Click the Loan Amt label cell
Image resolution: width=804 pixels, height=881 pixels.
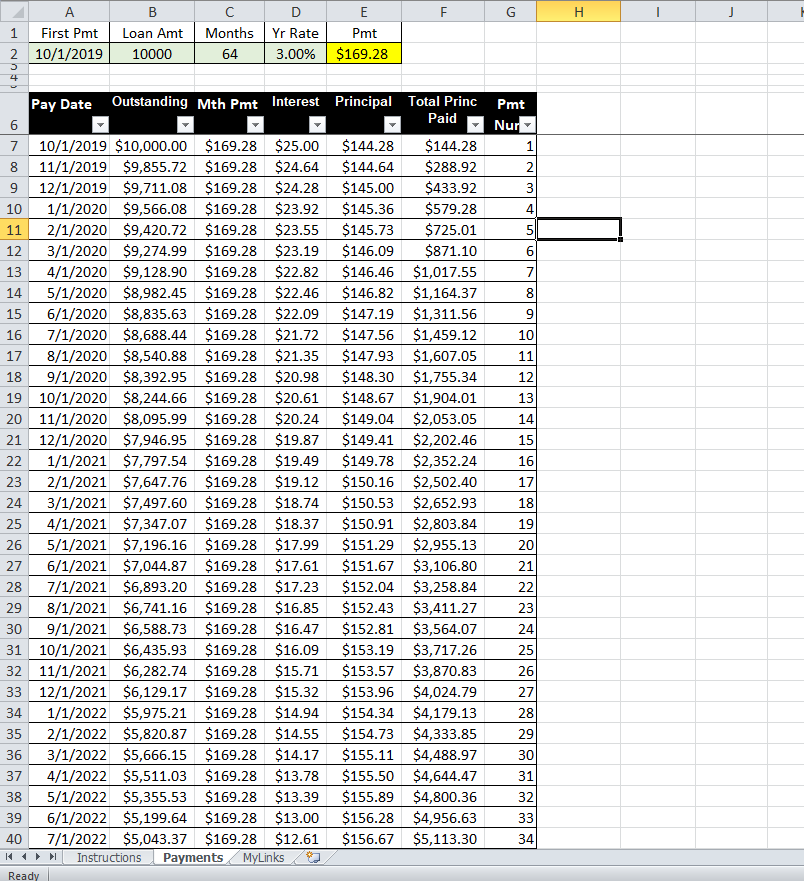[x=152, y=33]
